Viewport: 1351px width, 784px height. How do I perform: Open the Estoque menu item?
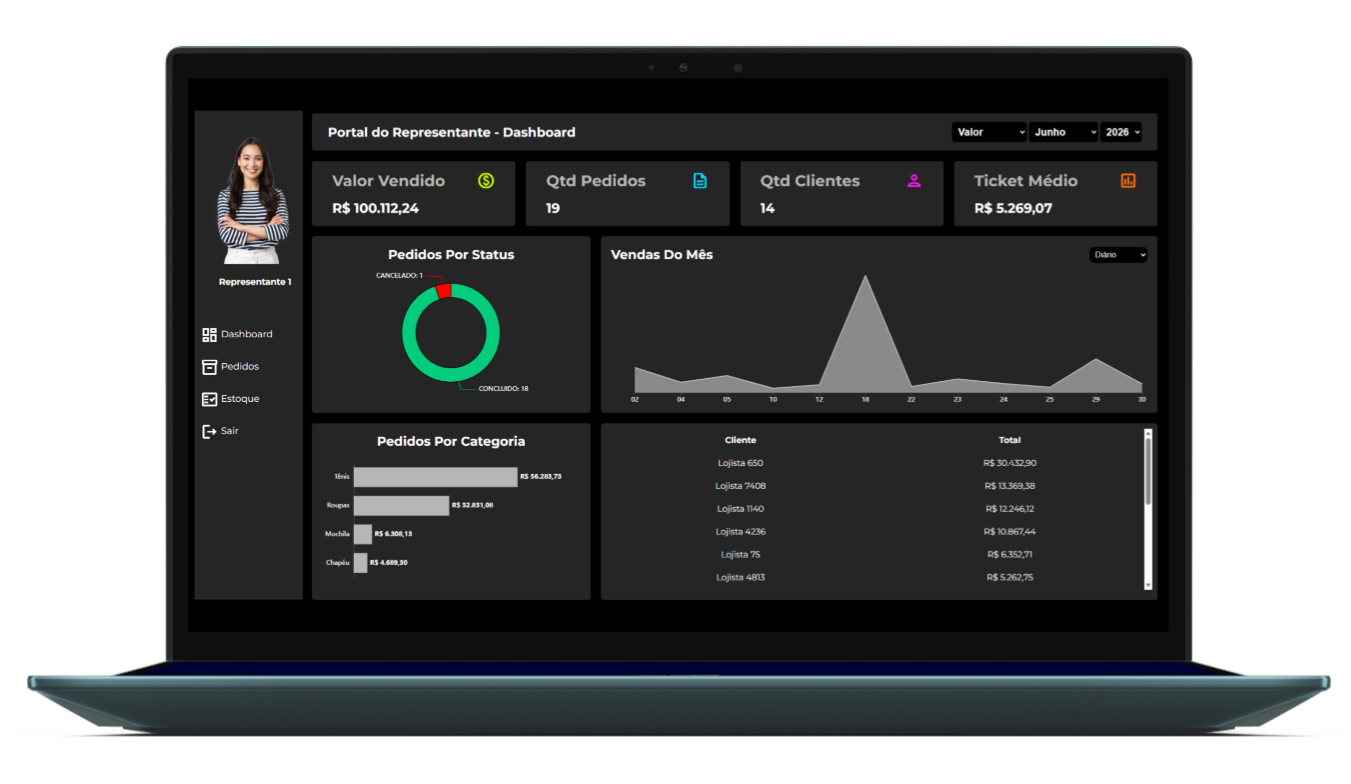pos(240,399)
